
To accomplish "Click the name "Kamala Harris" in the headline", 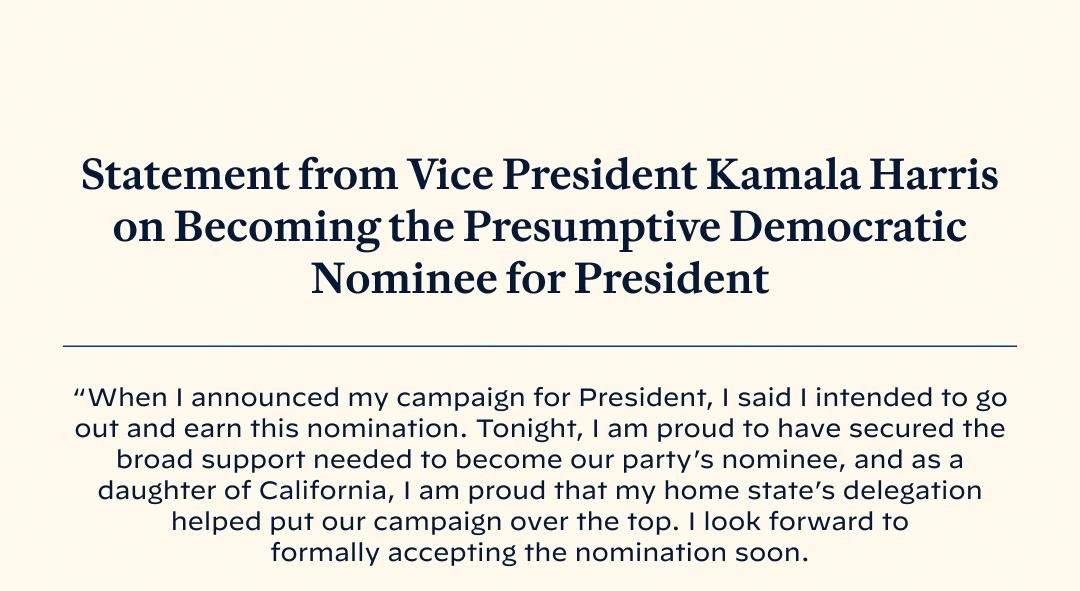I will [x=853, y=177].
